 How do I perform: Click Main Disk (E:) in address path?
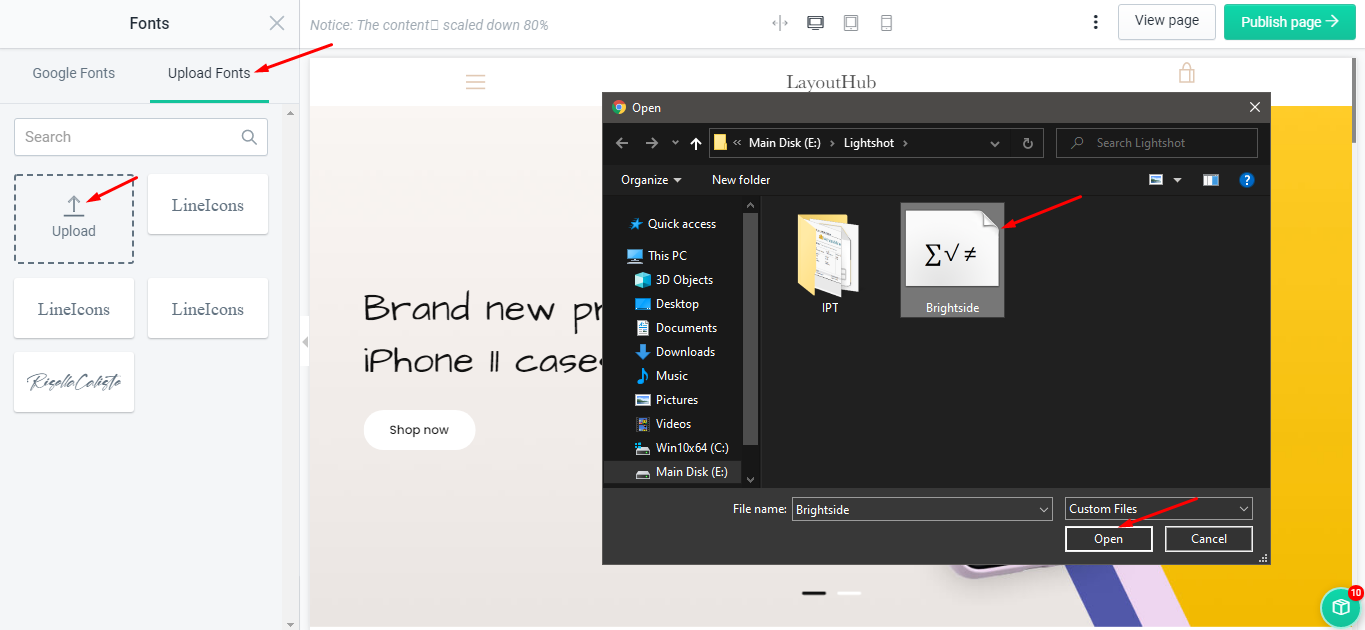coord(784,143)
